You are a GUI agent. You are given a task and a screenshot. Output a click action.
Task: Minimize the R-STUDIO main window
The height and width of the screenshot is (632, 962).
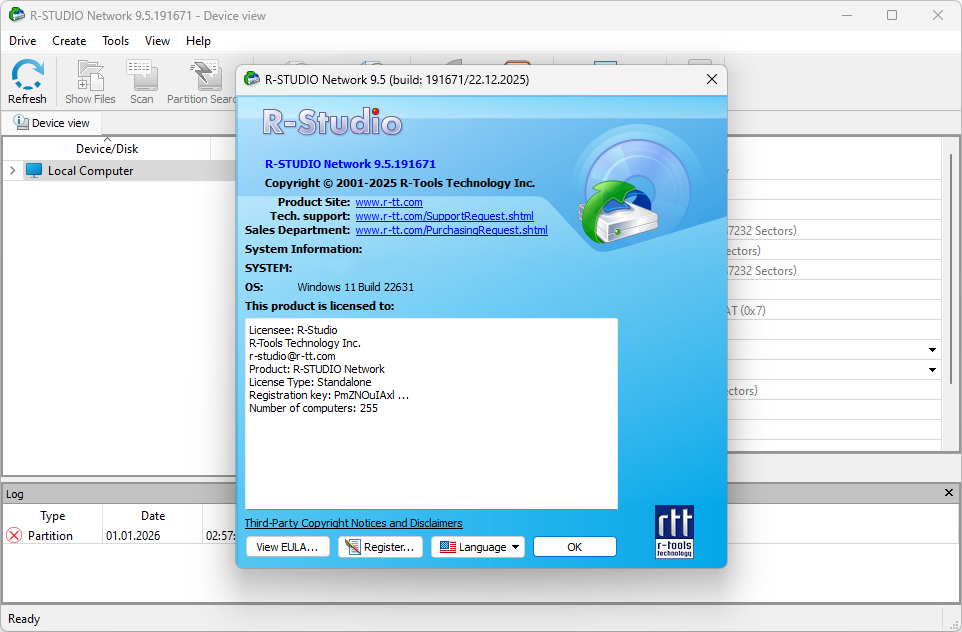click(847, 15)
